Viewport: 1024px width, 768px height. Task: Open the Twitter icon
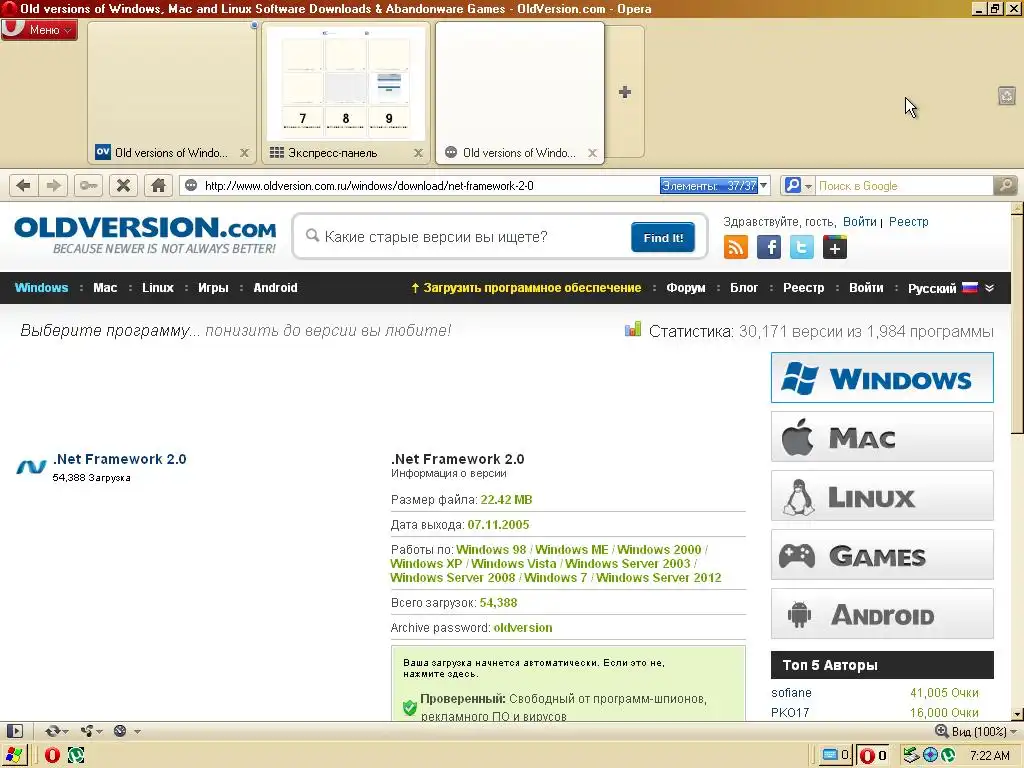click(801, 248)
